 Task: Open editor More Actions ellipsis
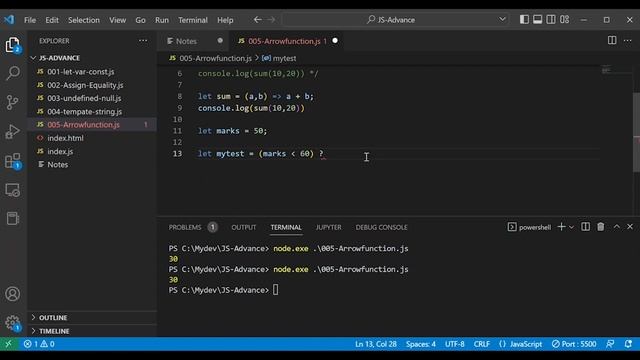click(628, 40)
